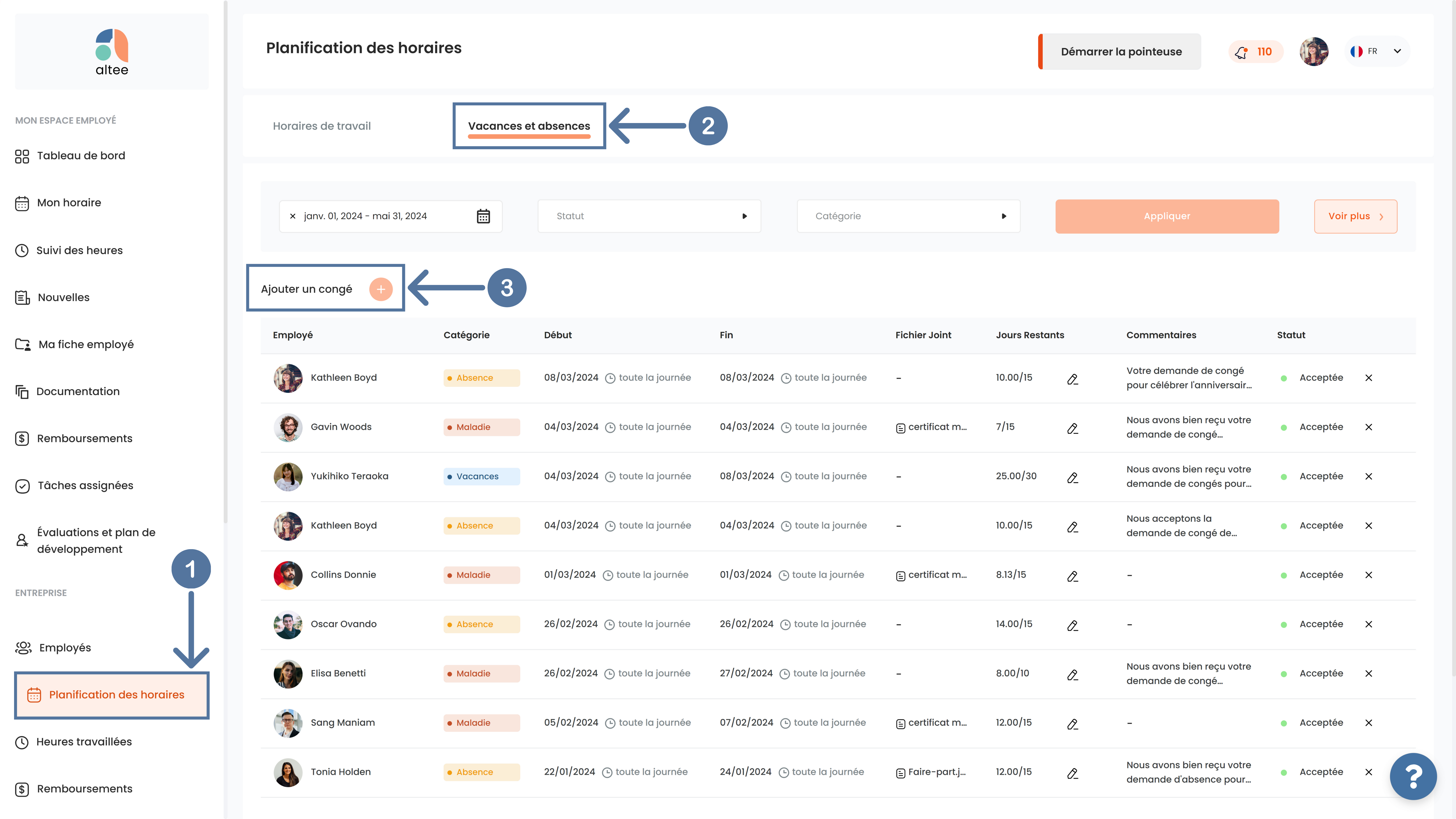Click Kathleen Boyd's avatar in first row
1456x819 pixels.
[288, 378]
